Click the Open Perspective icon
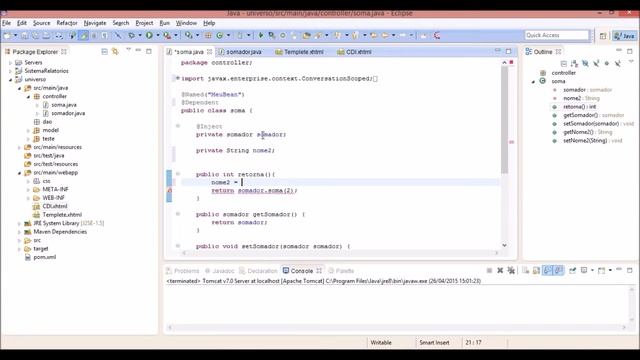The image size is (640, 360). click(x=603, y=36)
